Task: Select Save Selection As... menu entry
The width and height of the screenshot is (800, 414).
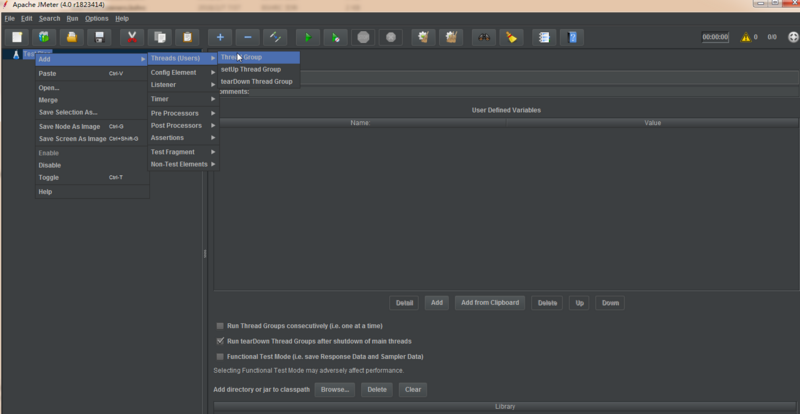Action: point(92,112)
